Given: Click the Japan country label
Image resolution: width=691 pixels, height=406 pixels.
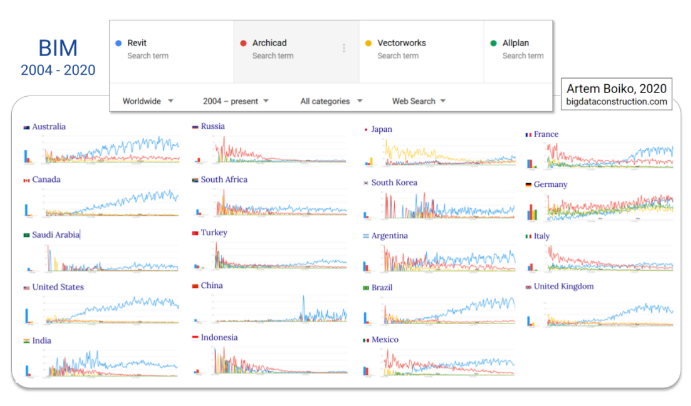Looking at the screenshot, I should 382,129.
